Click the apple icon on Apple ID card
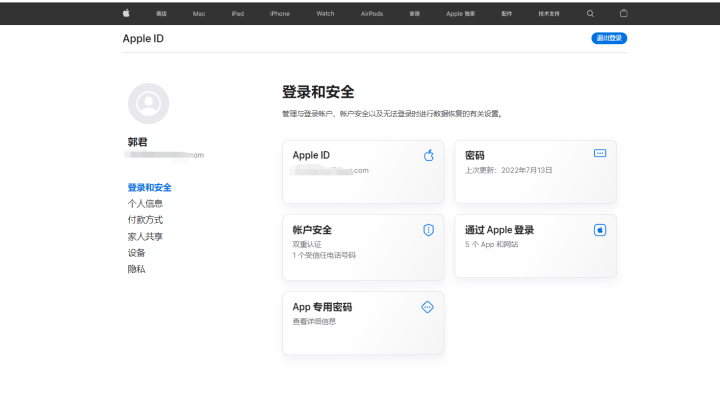Screen dimensions: 720x409 pos(428,156)
